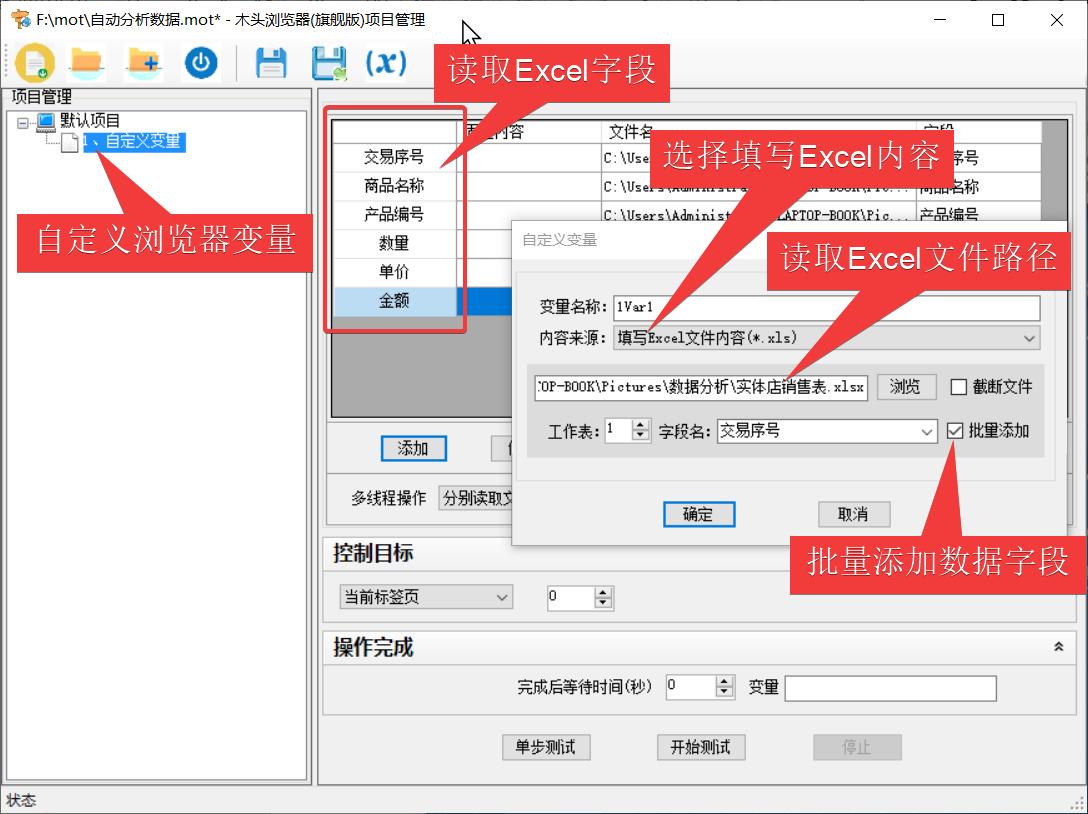Open variables with the (x) toolbar icon
The height and width of the screenshot is (814, 1088).
point(385,62)
